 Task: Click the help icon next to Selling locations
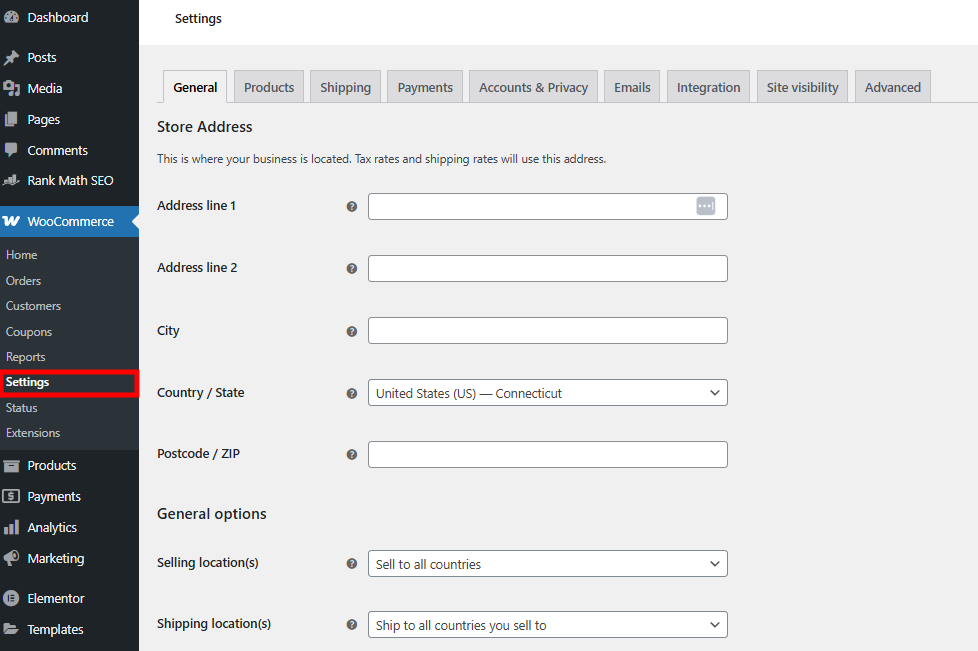[351, 563]
